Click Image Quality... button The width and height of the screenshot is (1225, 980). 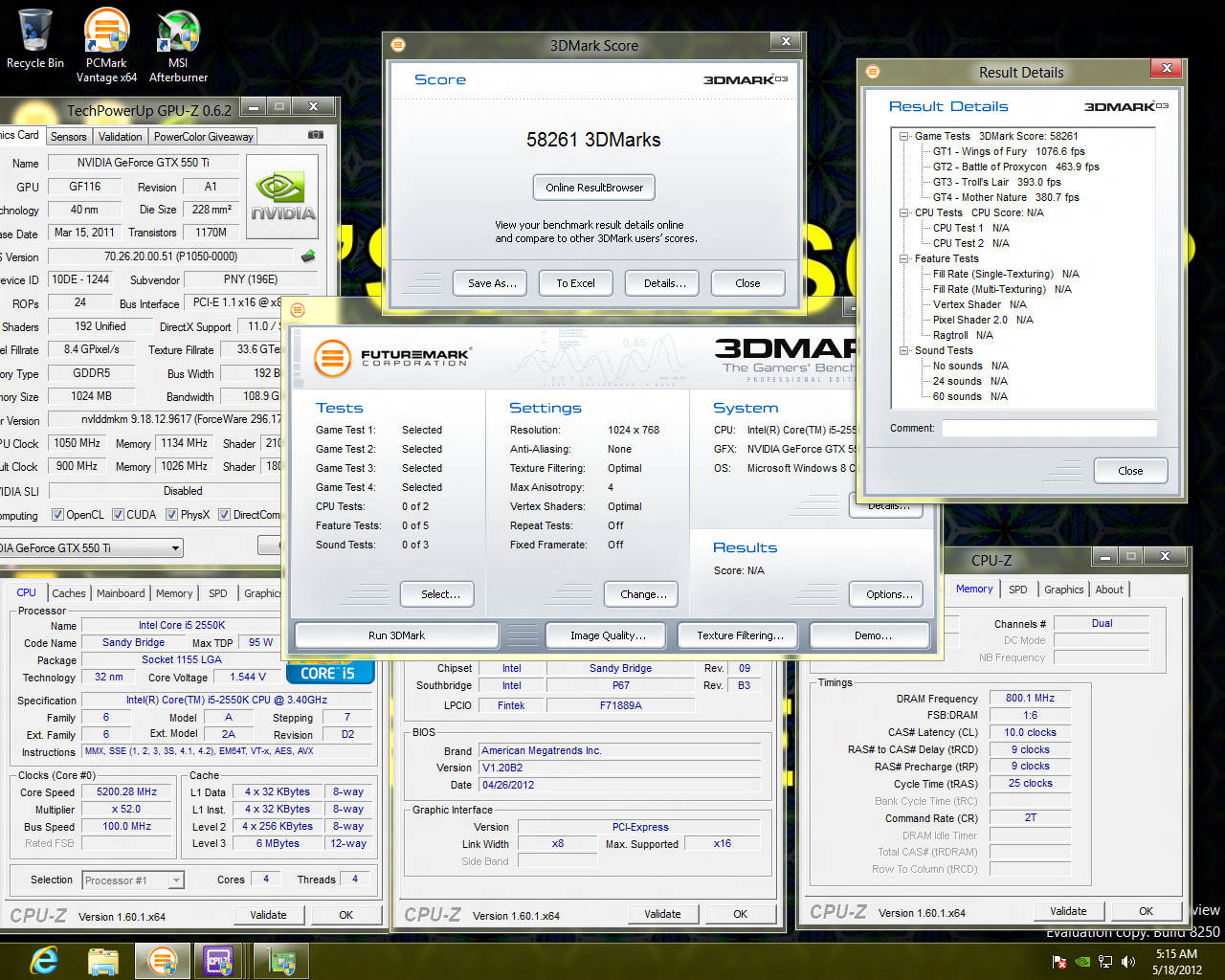(608, 635)
